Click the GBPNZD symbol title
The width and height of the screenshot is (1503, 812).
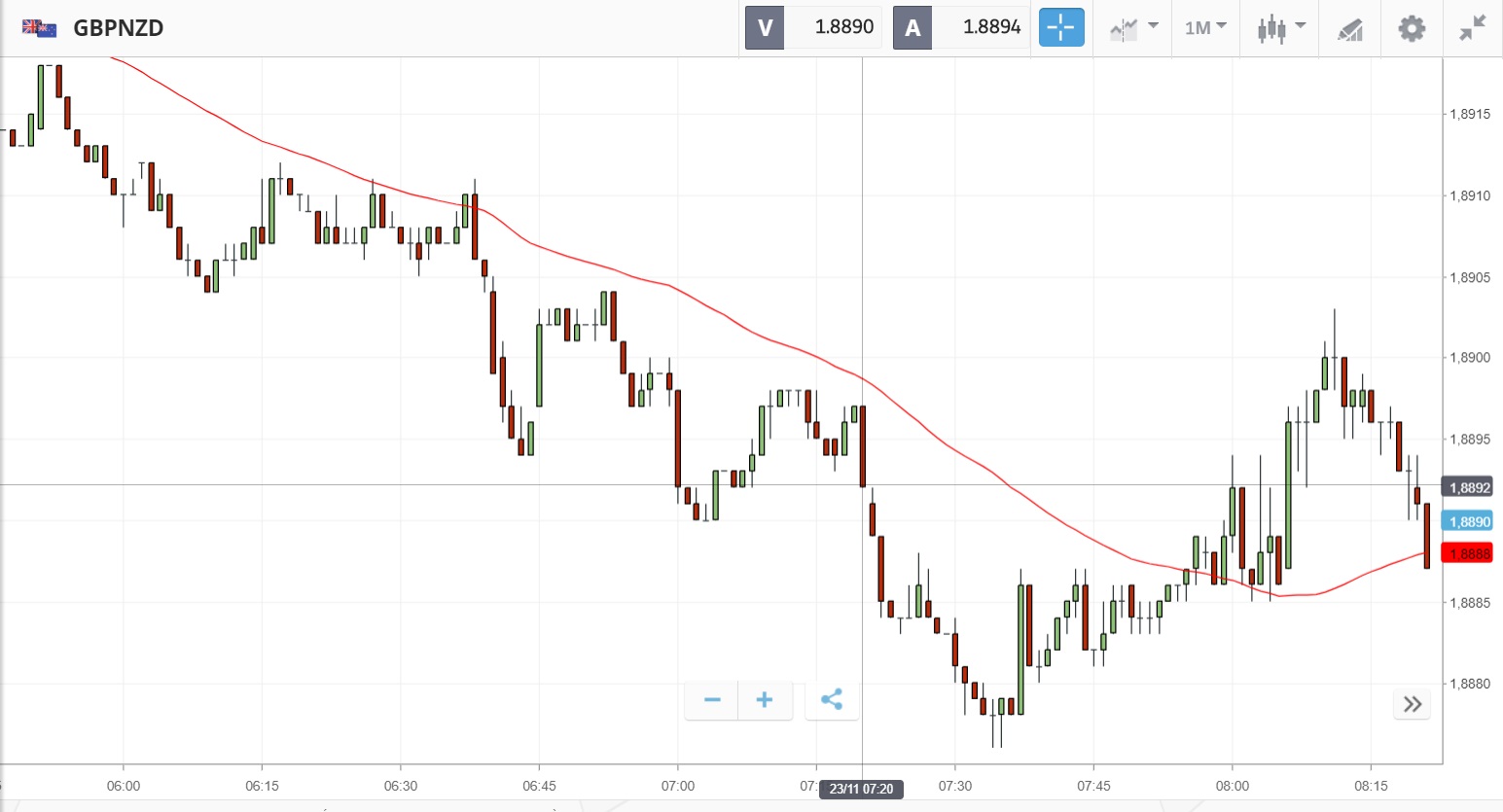(119, 27)
